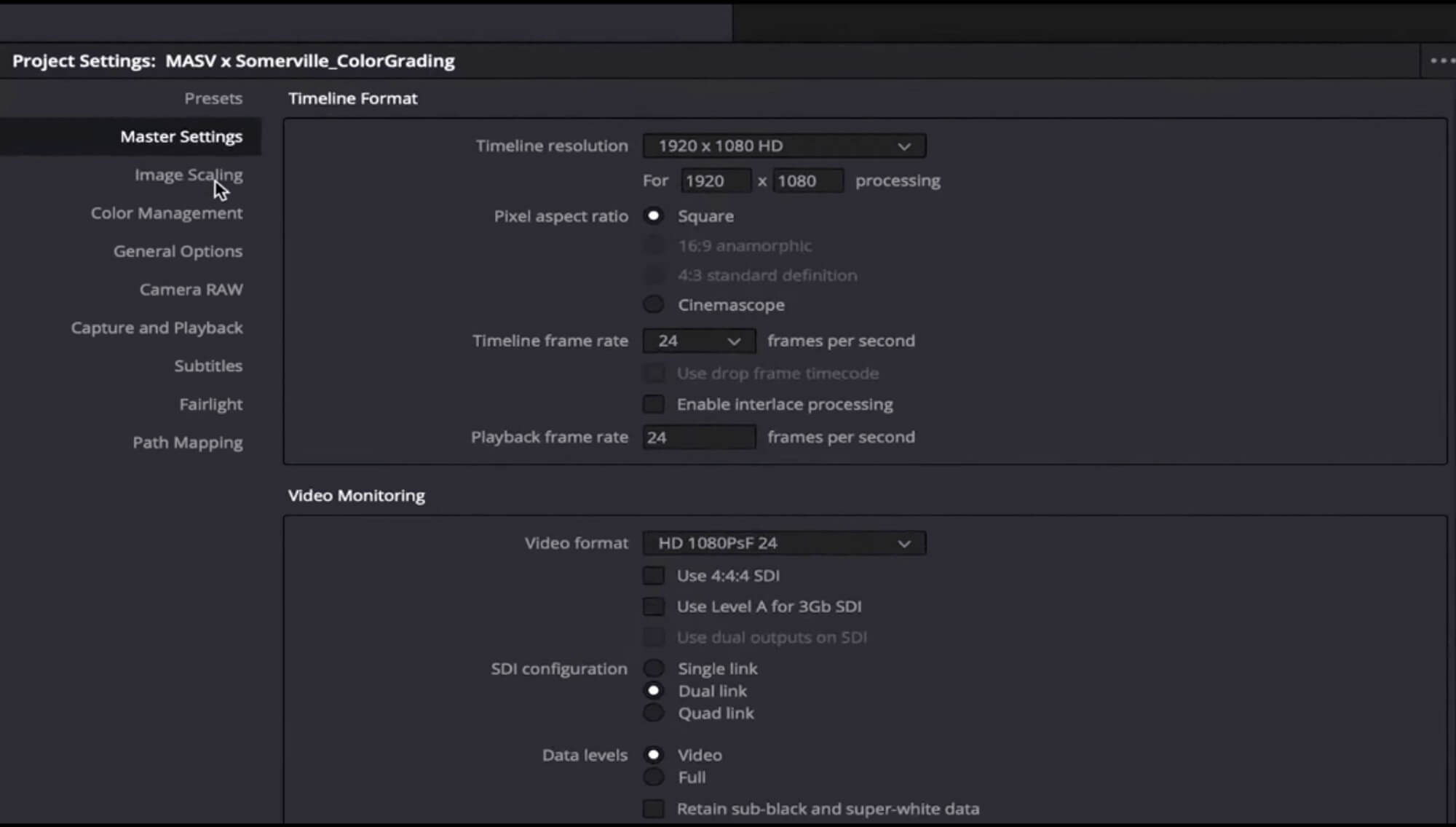Open Capture and Playback settings
1456x827 pixels.
(x=157, y=327)
